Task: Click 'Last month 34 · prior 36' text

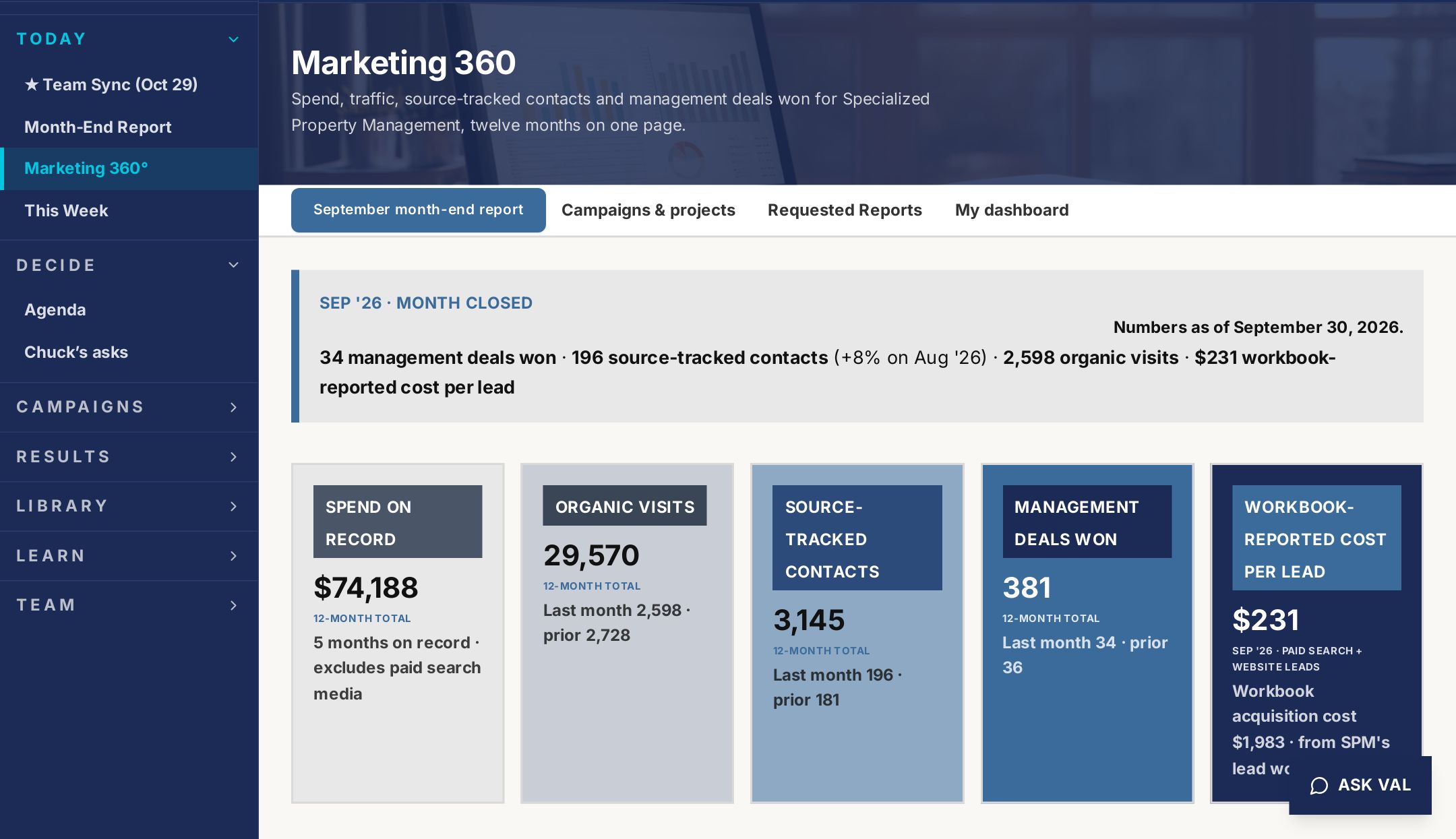Action: [1085, 654]
